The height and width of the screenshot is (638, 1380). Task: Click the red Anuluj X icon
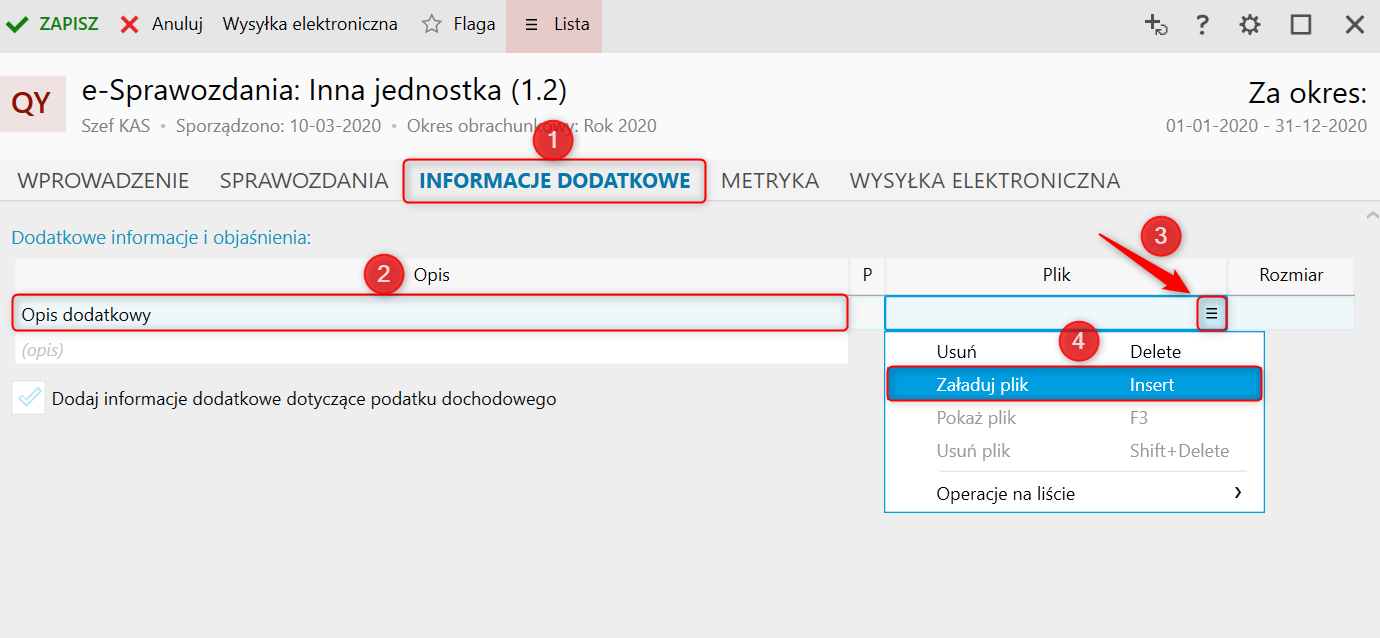(129, 24)
